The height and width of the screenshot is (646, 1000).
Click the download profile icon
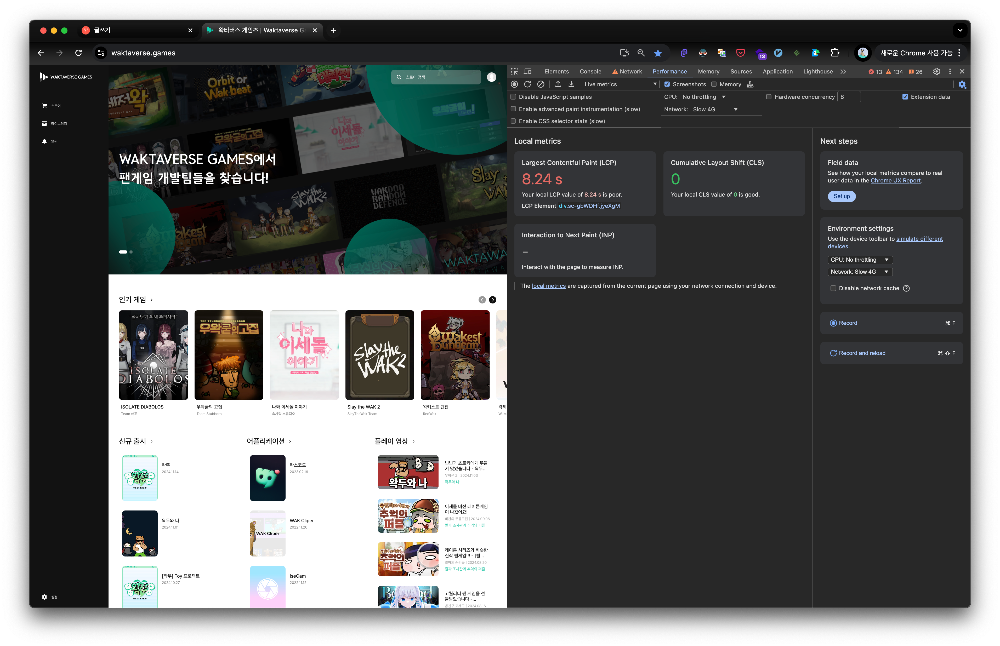(571, 84)
